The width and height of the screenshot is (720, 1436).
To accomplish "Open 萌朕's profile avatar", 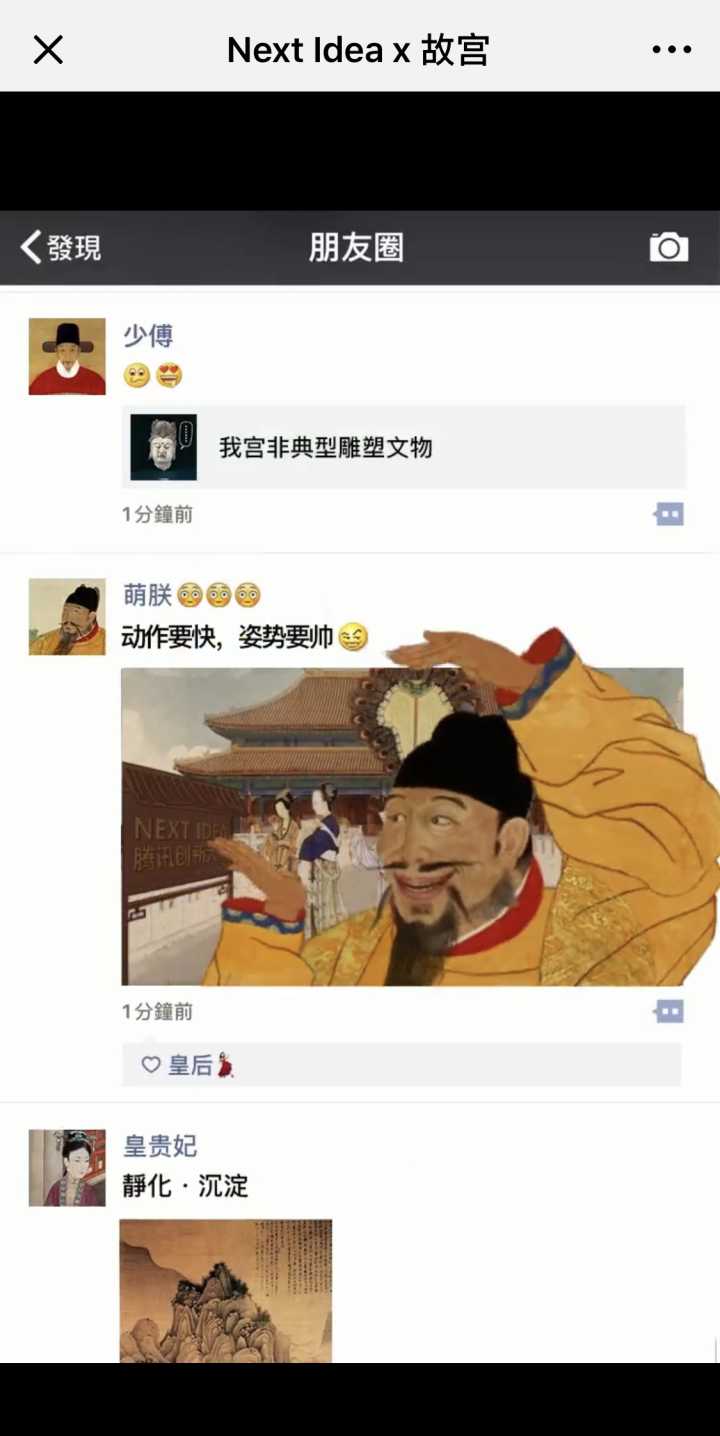I will 67,617.
